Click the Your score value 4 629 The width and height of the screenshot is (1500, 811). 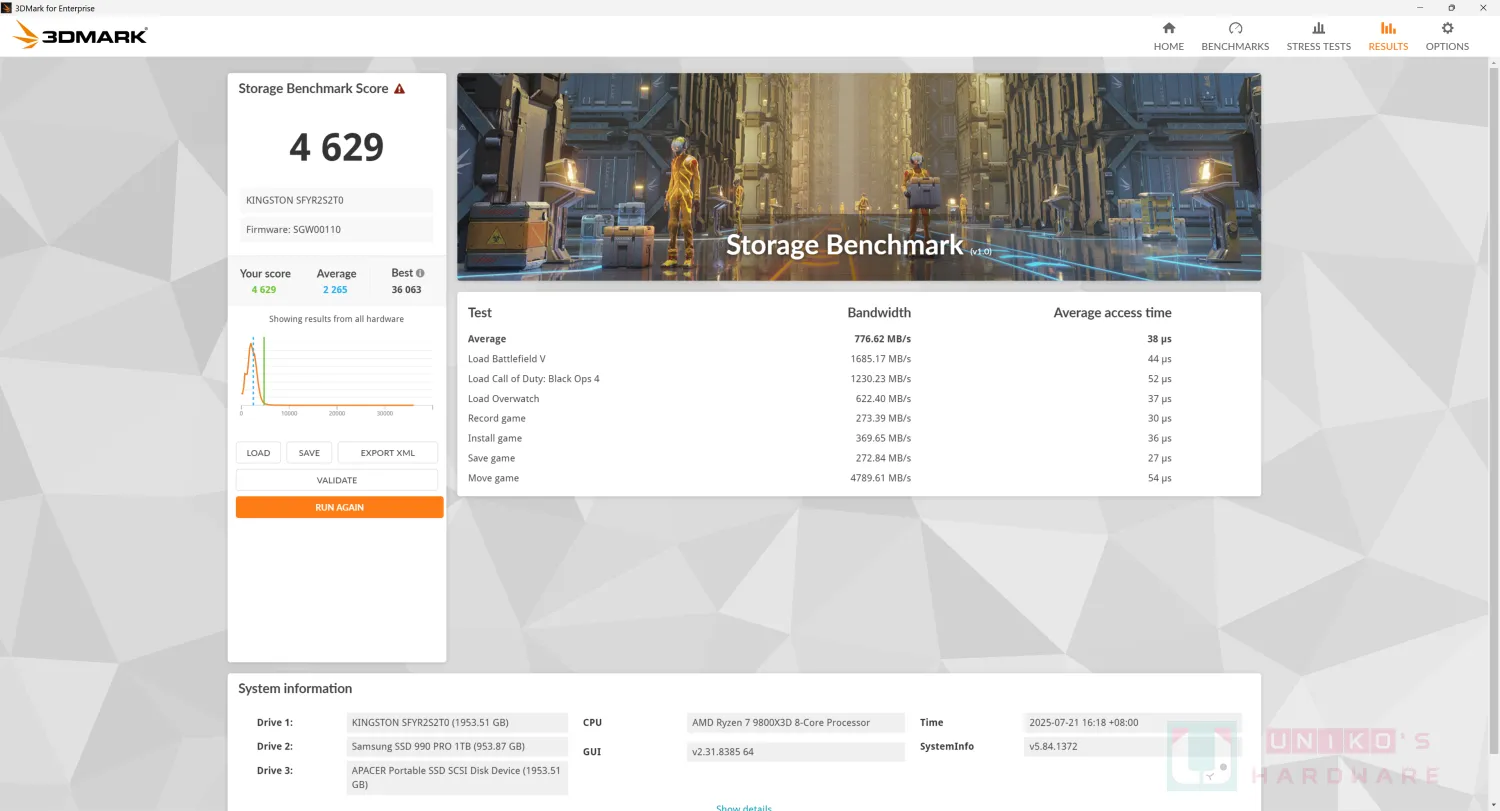tap(264, 290)
